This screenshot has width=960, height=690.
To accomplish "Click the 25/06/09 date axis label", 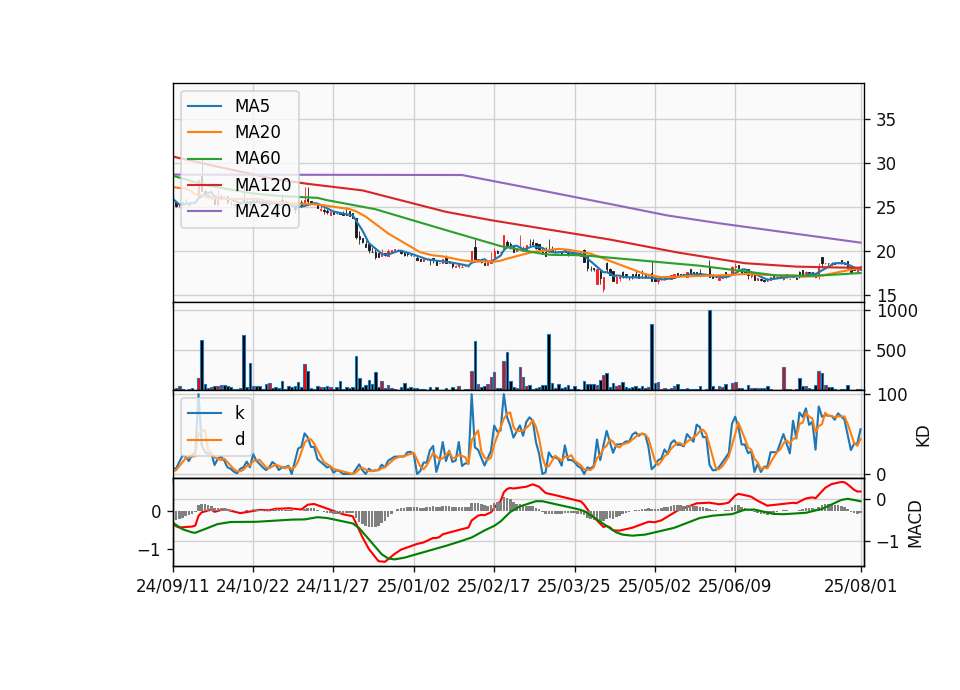I will coord(735,586).
